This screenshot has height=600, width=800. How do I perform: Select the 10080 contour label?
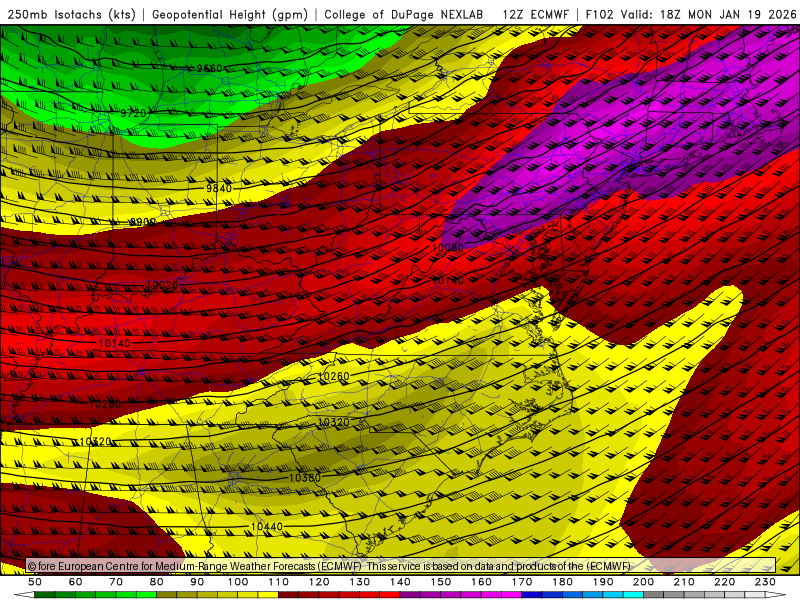447,247
